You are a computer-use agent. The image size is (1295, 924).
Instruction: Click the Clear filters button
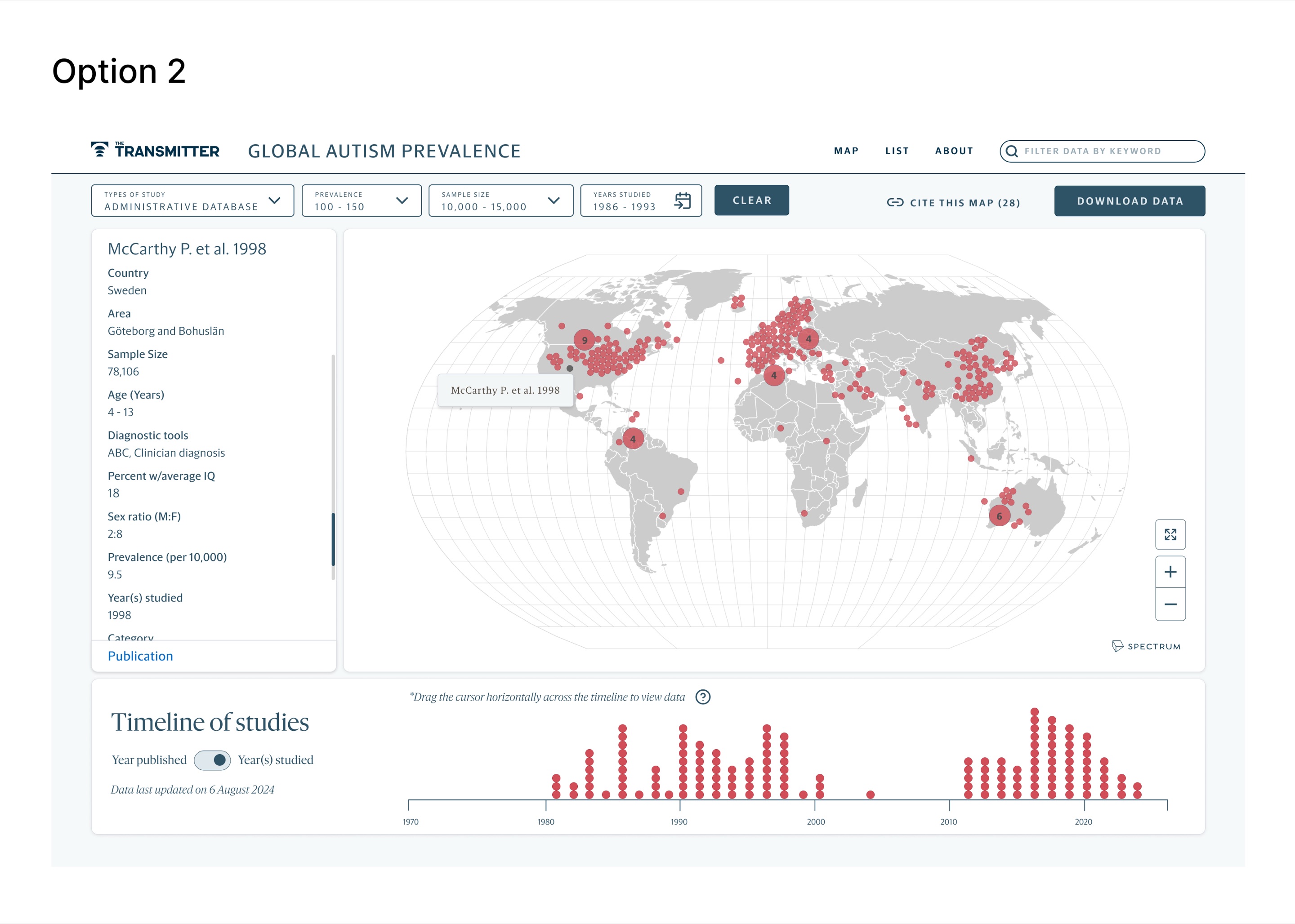(x=751, y=200)
